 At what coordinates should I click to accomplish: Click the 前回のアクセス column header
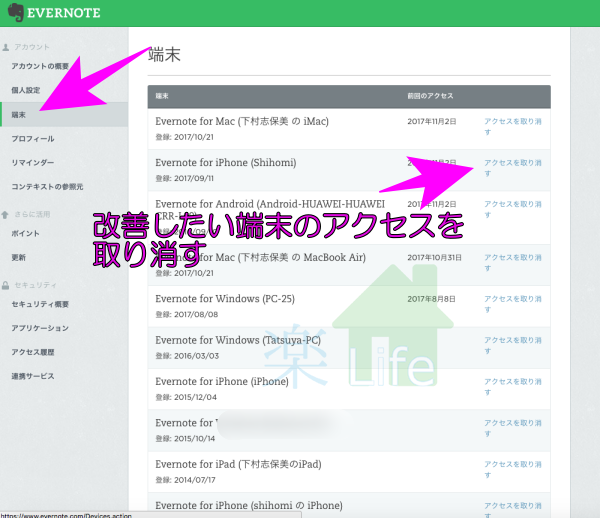[430, 96]
